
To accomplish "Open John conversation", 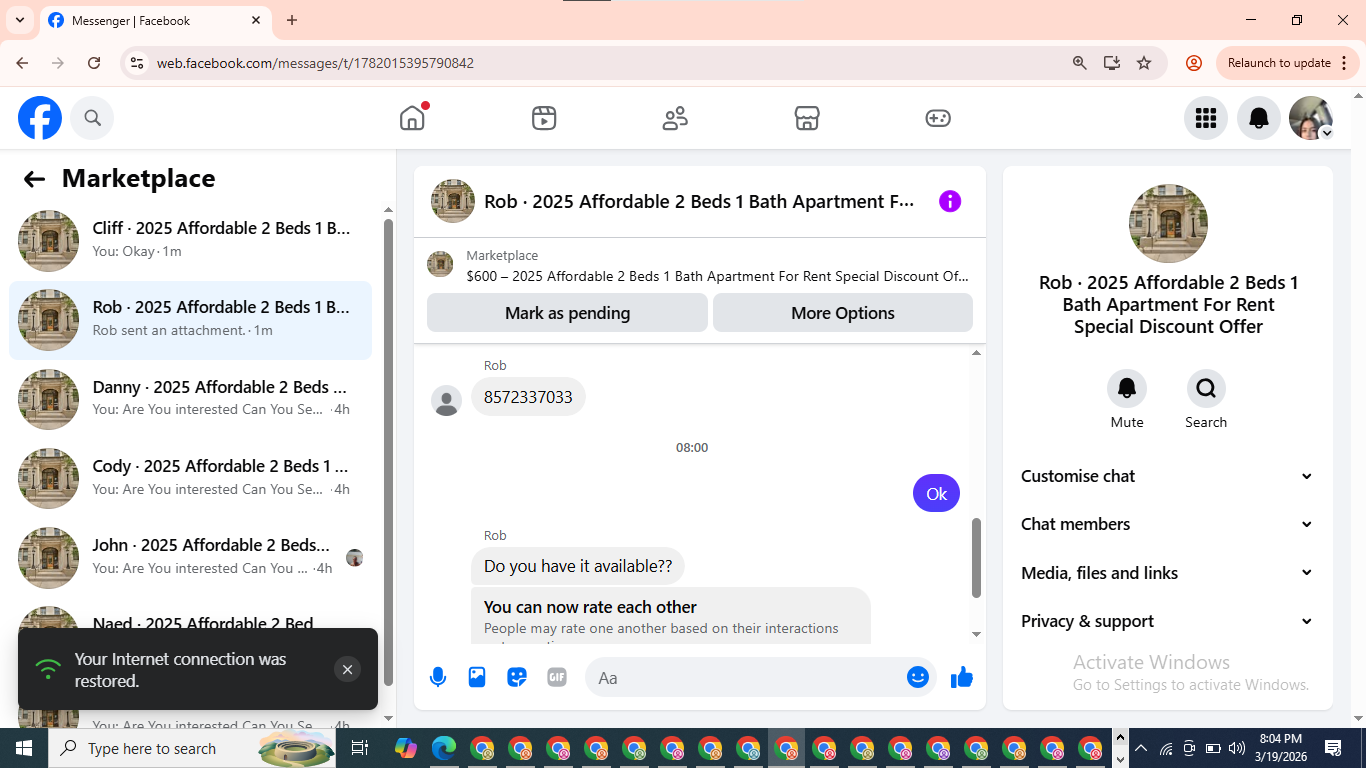I will (190, 557).
